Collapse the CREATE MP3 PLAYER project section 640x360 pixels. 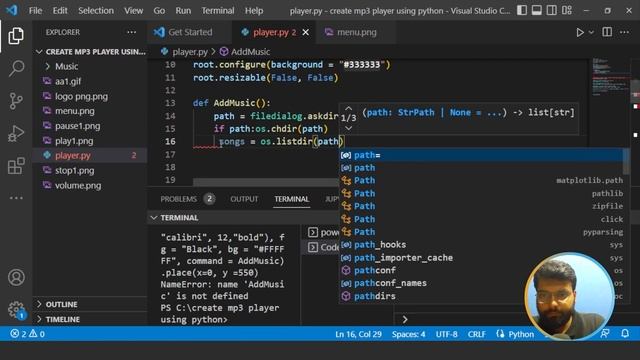(x=90, y=52)
